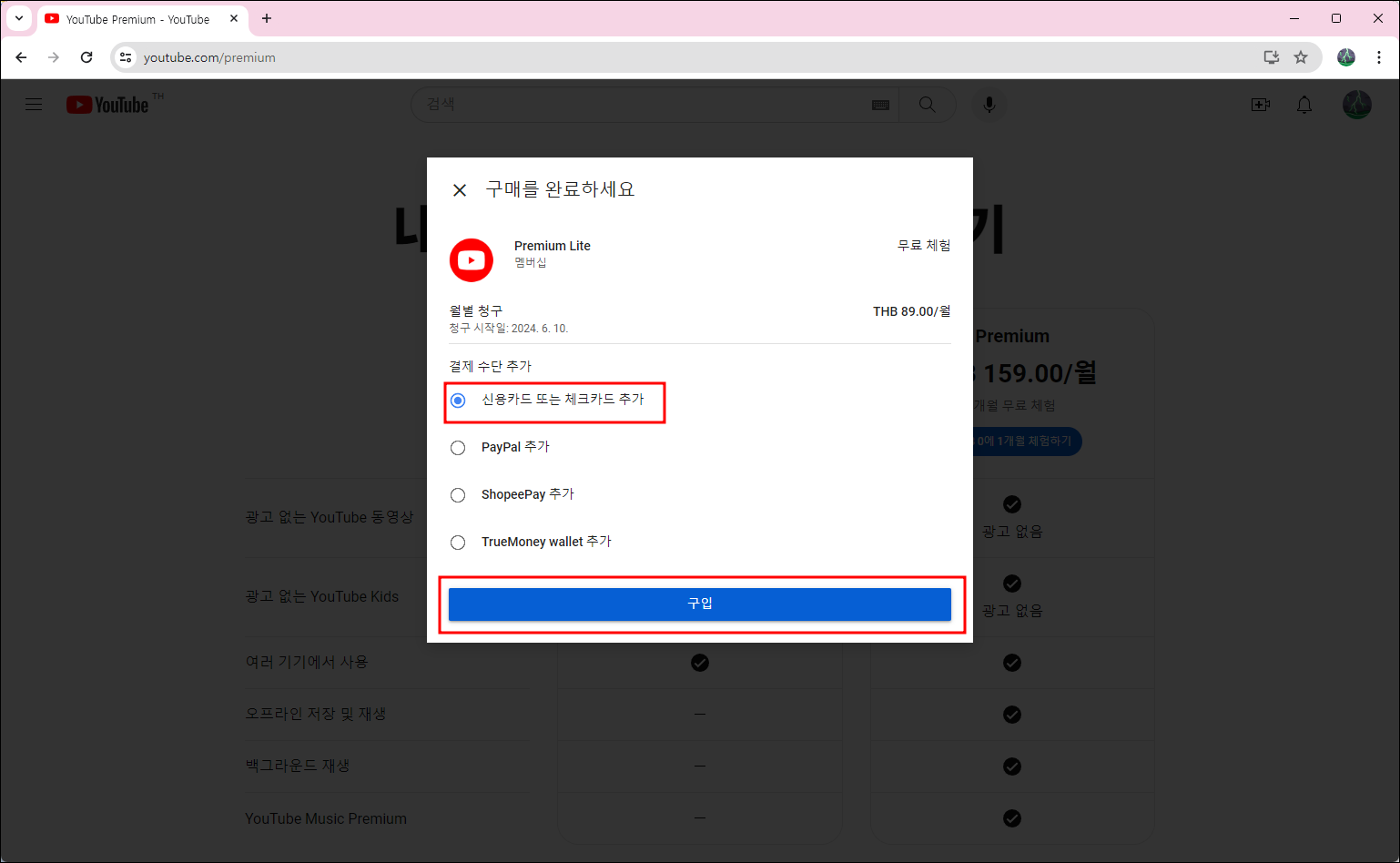Click the blue 구입 purchase button

click(x=699, y=604)
